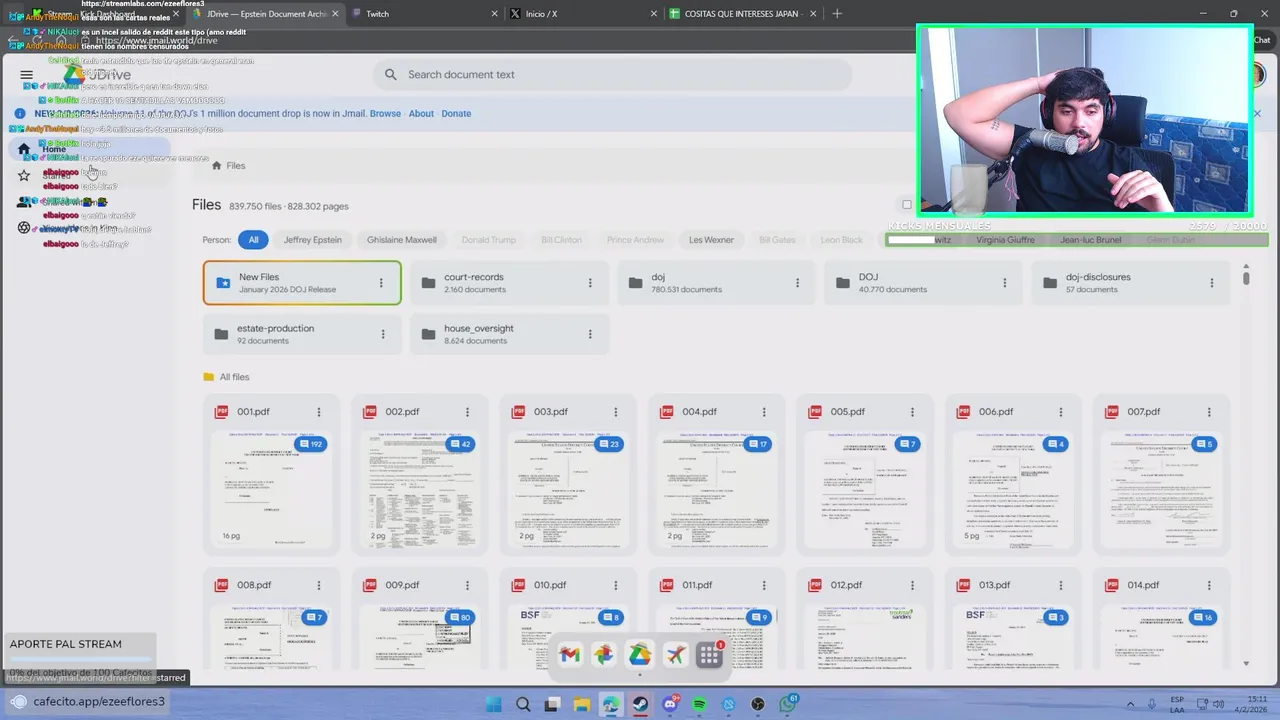Open the 007.pdf thumbnail preview

tap(1160, 490)
